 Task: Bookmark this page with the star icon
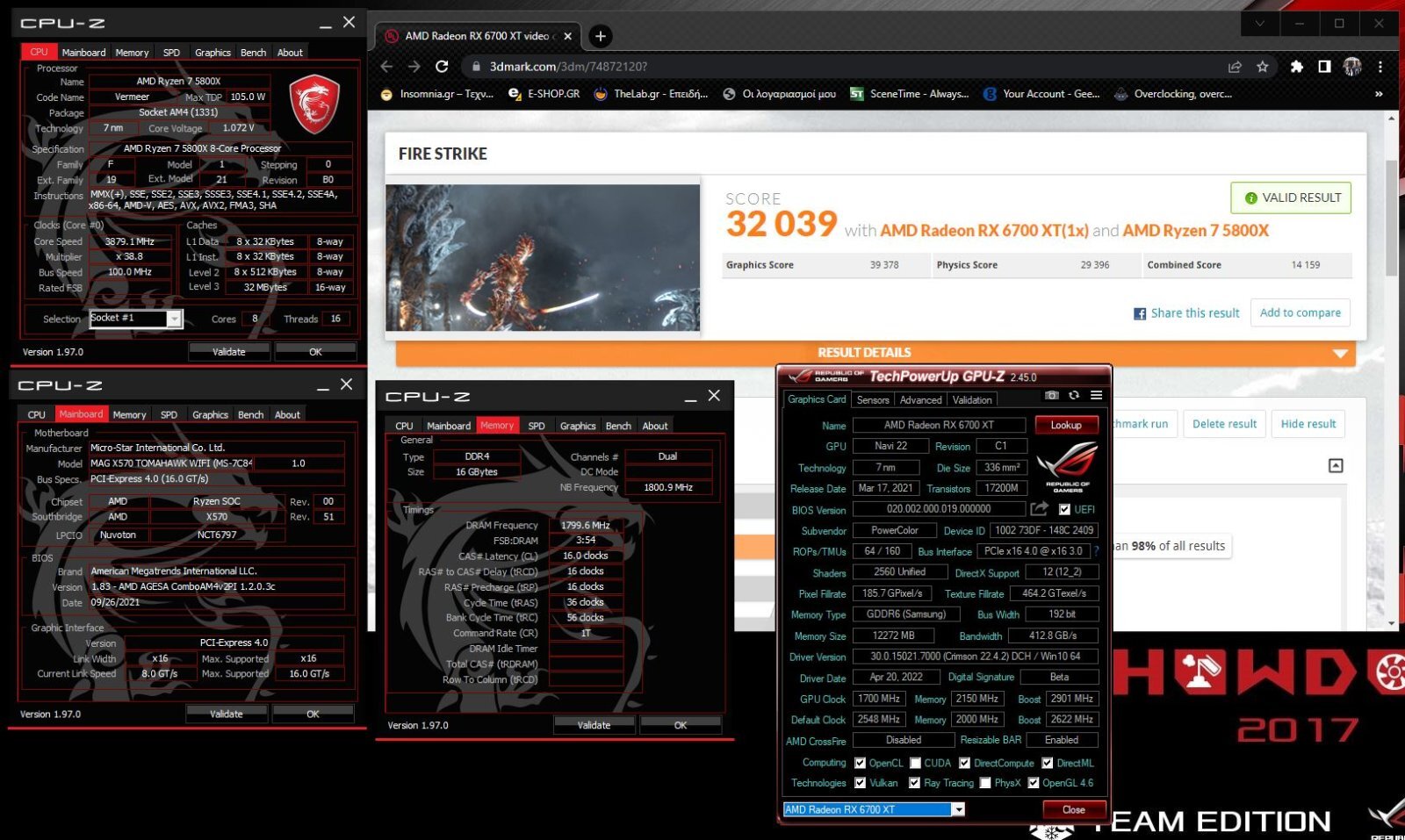[1263, 67]
